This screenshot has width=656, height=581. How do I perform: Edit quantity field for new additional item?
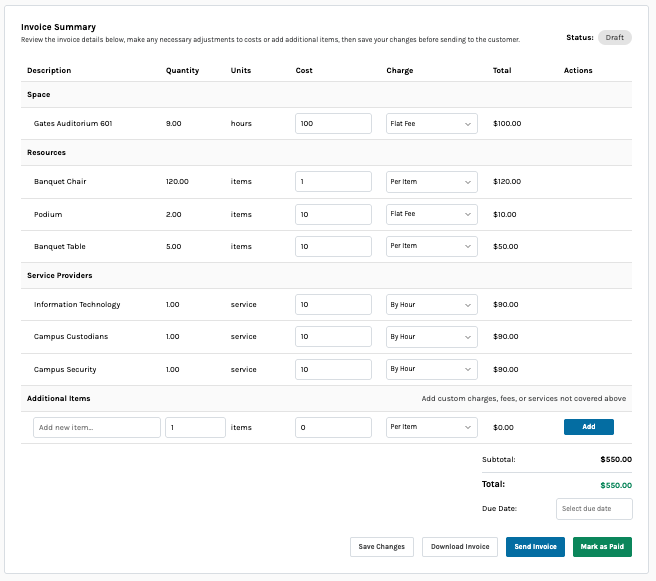click(195, 427)
